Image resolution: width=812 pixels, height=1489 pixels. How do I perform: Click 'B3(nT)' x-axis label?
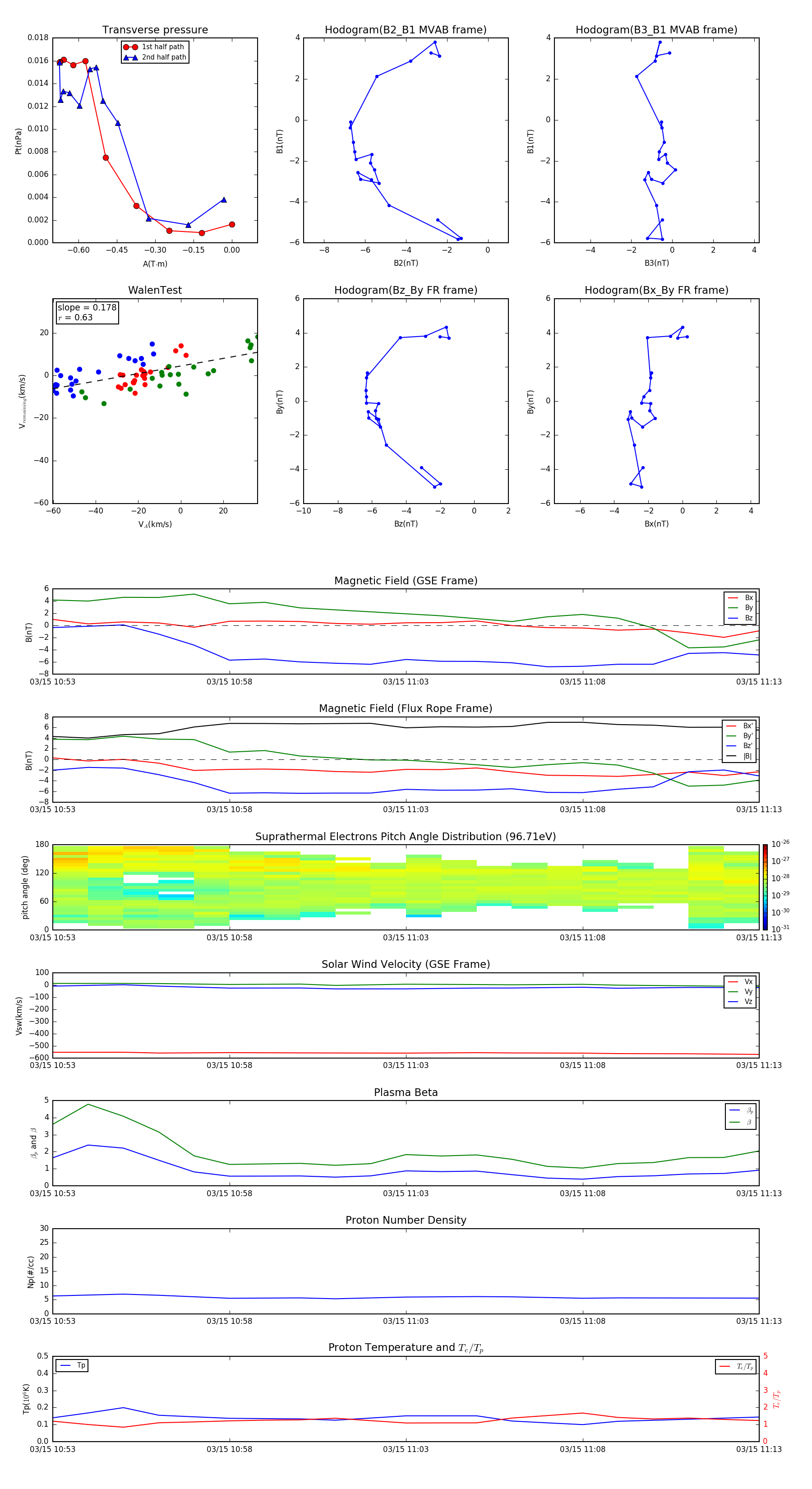(x=656, y=263)
